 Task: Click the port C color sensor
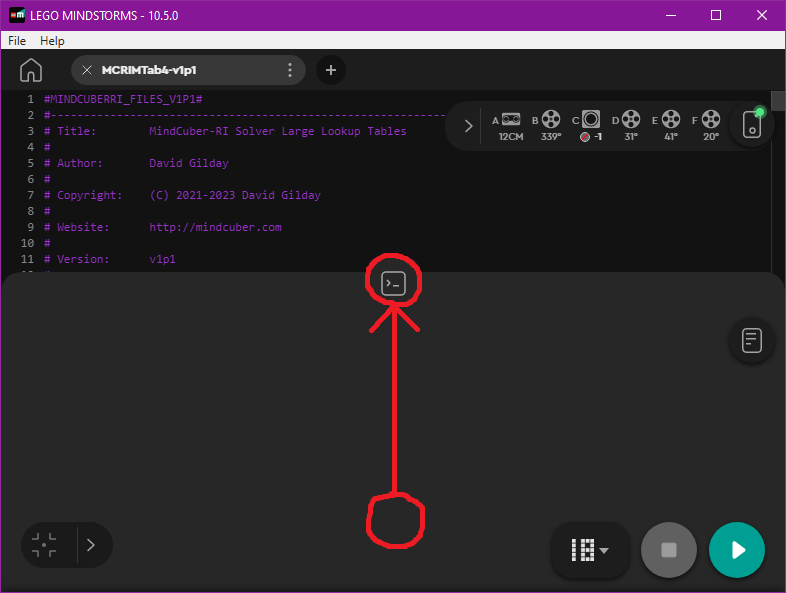591,119
